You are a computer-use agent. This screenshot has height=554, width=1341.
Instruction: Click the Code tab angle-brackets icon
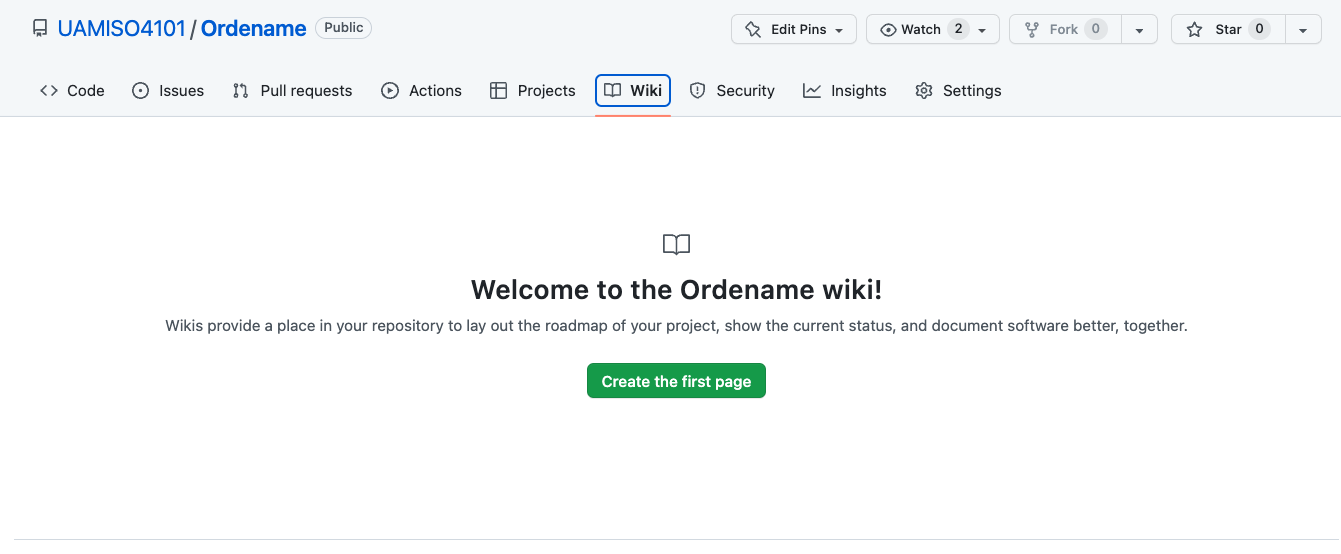pyautogui.click(x=49, y=91)
